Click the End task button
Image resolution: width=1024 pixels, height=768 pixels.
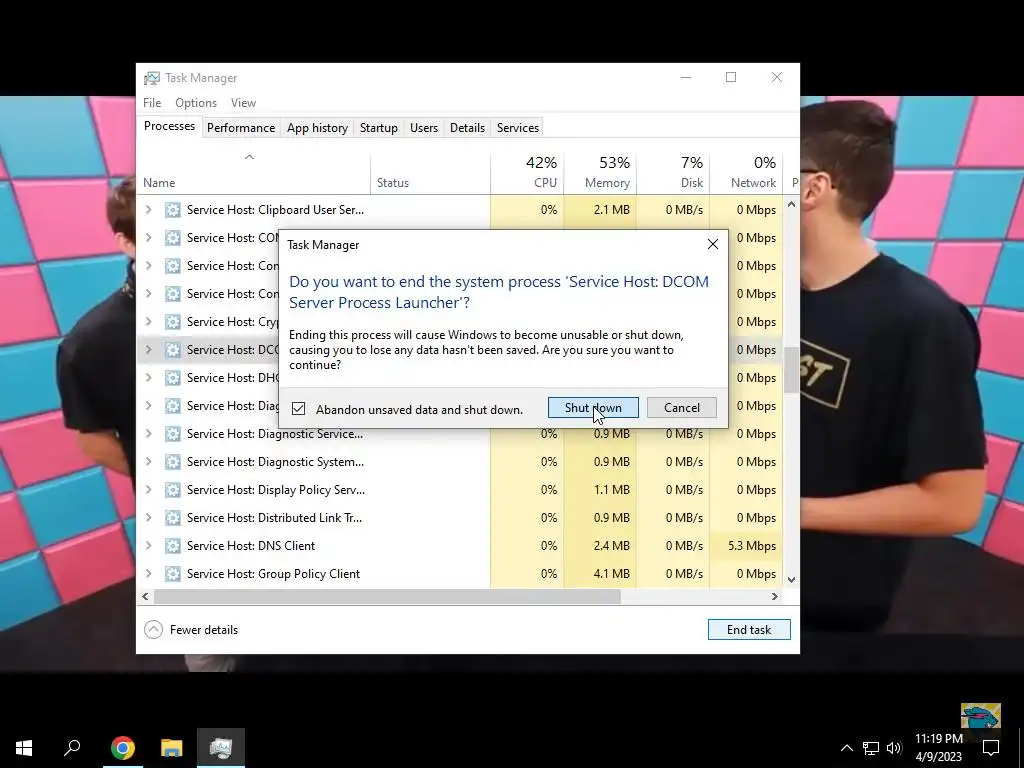[749, 630]
